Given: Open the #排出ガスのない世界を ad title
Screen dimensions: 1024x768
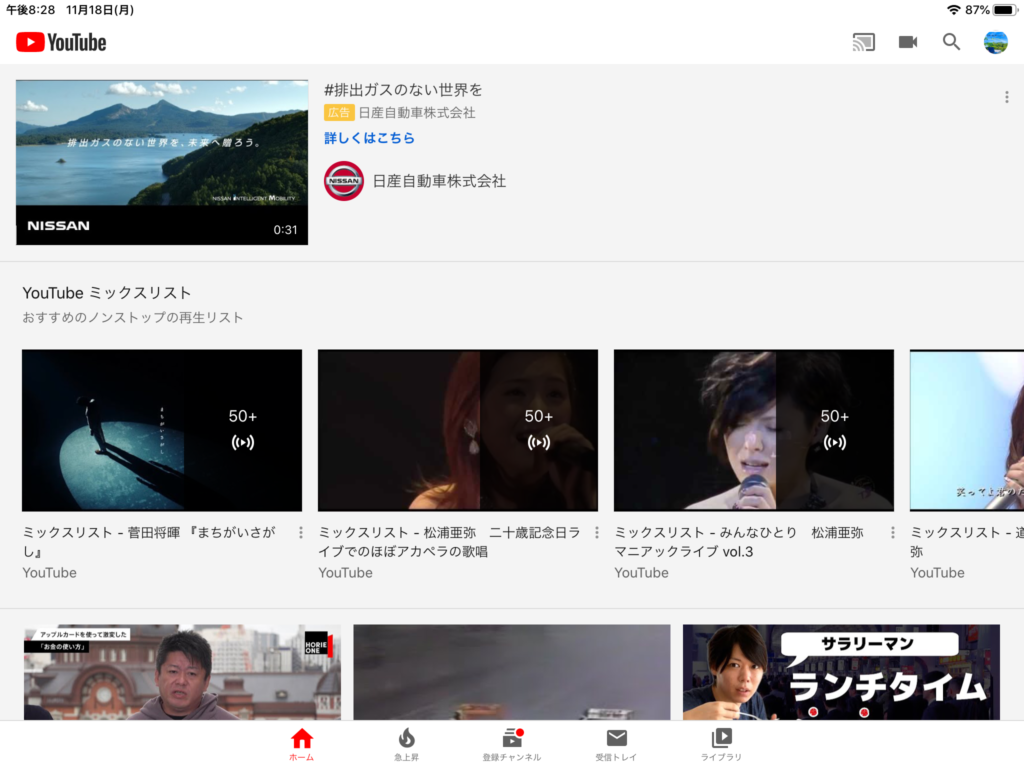Looking at the screenshot, I should coord(403,89).
